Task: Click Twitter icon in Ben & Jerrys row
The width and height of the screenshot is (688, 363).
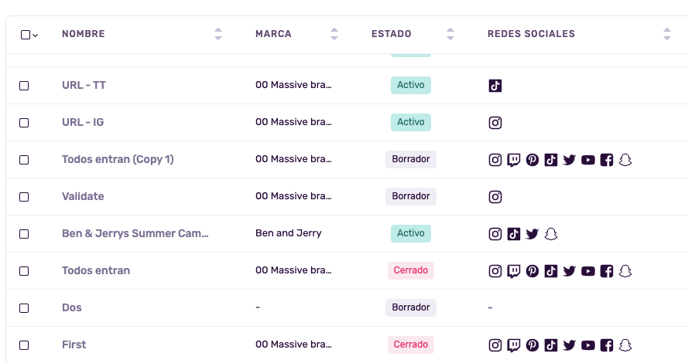Action: [532, 234]
